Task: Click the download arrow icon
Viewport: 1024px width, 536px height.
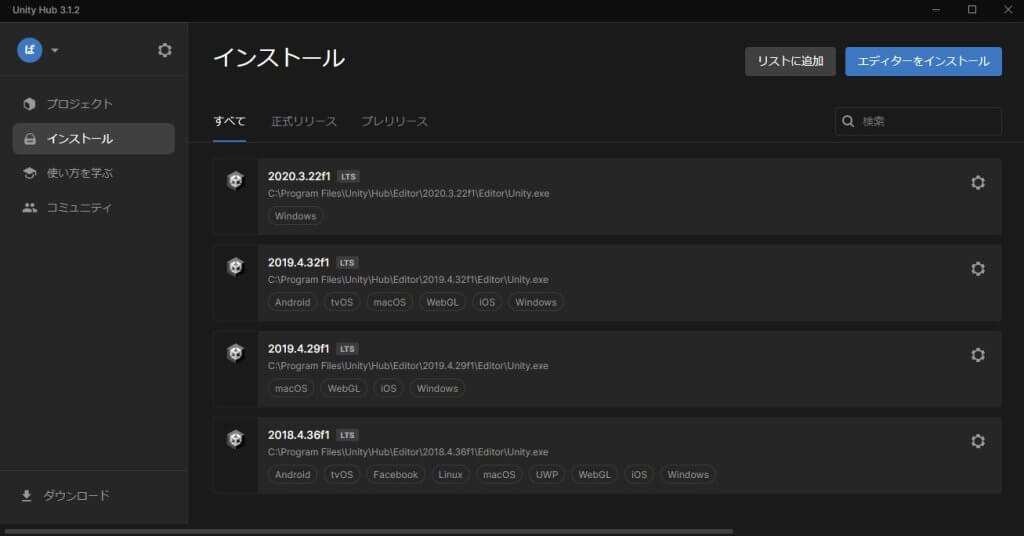Action: pyautogui.click(x=26, y=496)
